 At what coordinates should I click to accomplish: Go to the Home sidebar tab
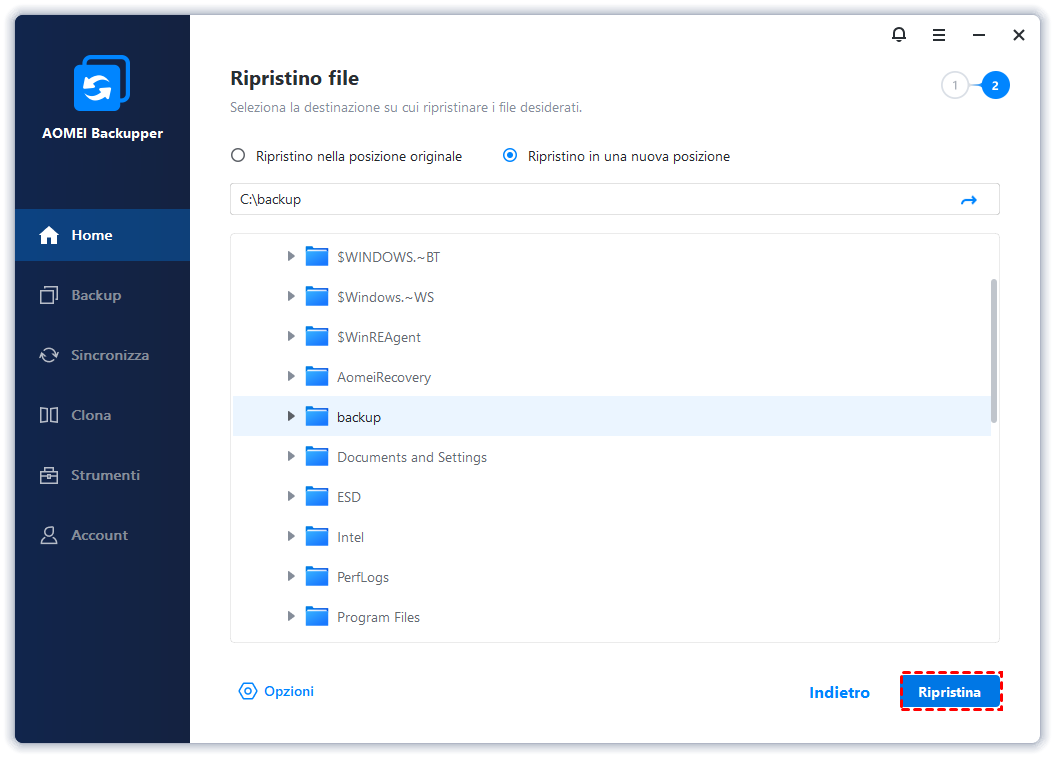tap(102, 235)
